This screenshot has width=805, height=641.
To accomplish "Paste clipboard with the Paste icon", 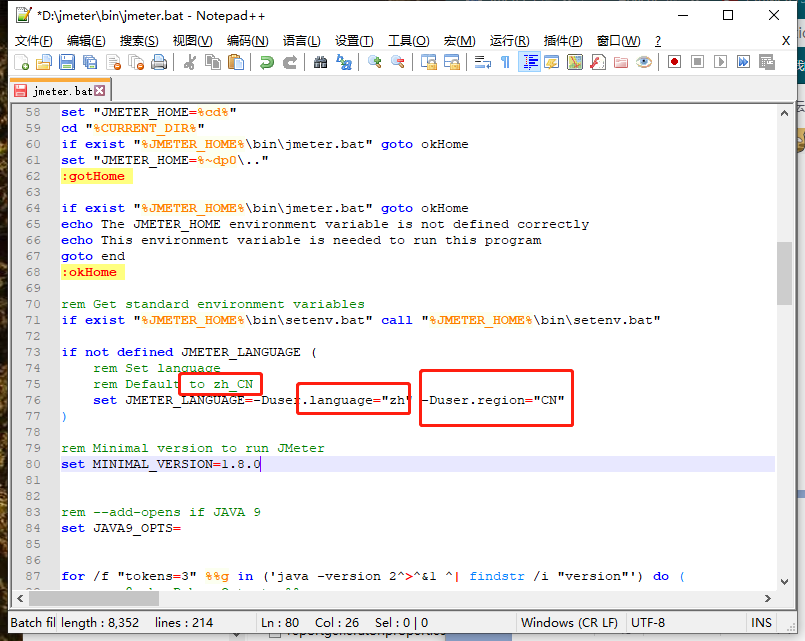I will click(236, 62).
